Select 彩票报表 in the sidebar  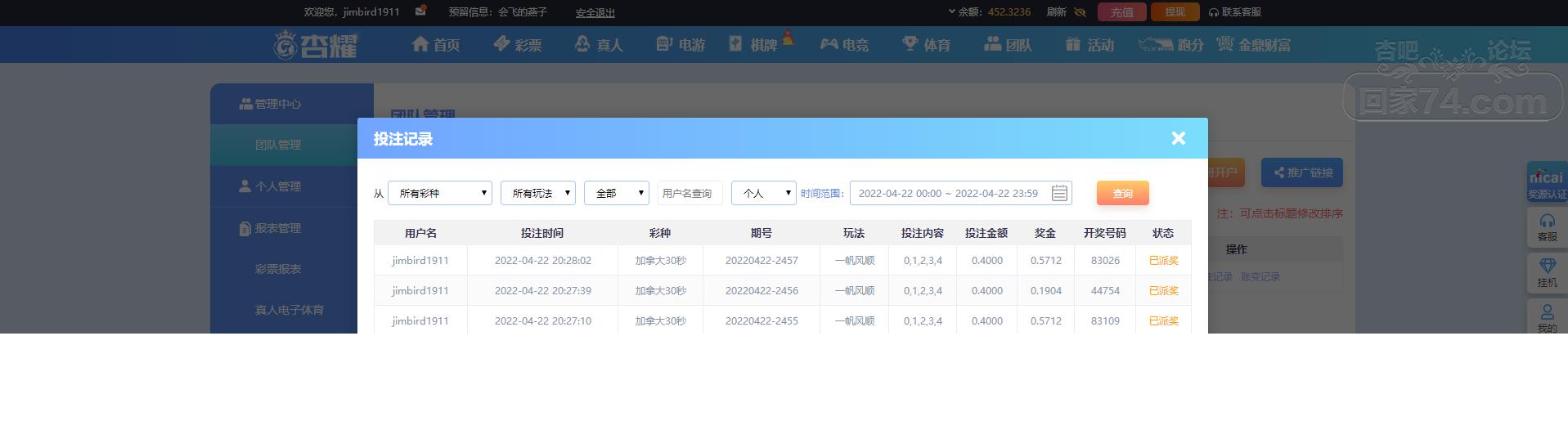pos(292,269)
